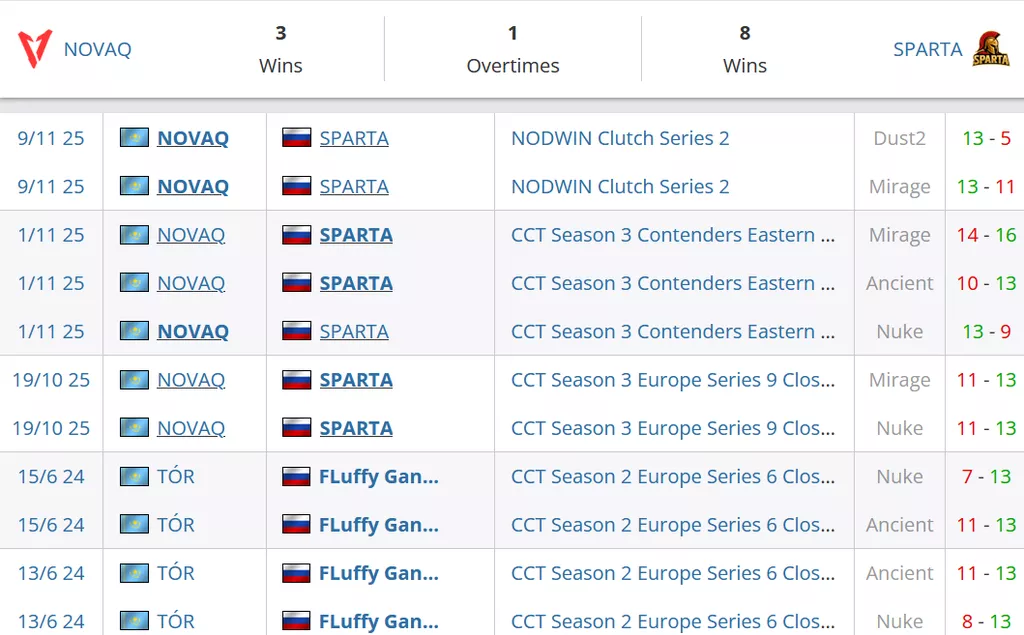
Task: Click Kazakhstan flag in the 8 - 13 row
Action: pyautogui.click(x=134, y=621)
